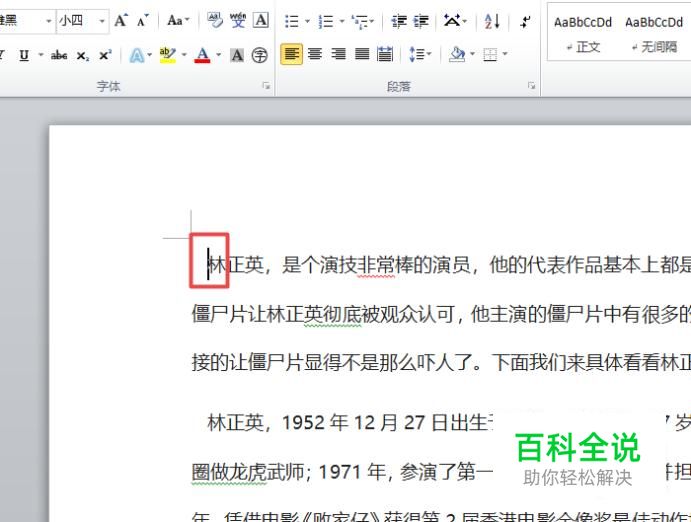Increase the paragraph indent

tap(421, 21)
